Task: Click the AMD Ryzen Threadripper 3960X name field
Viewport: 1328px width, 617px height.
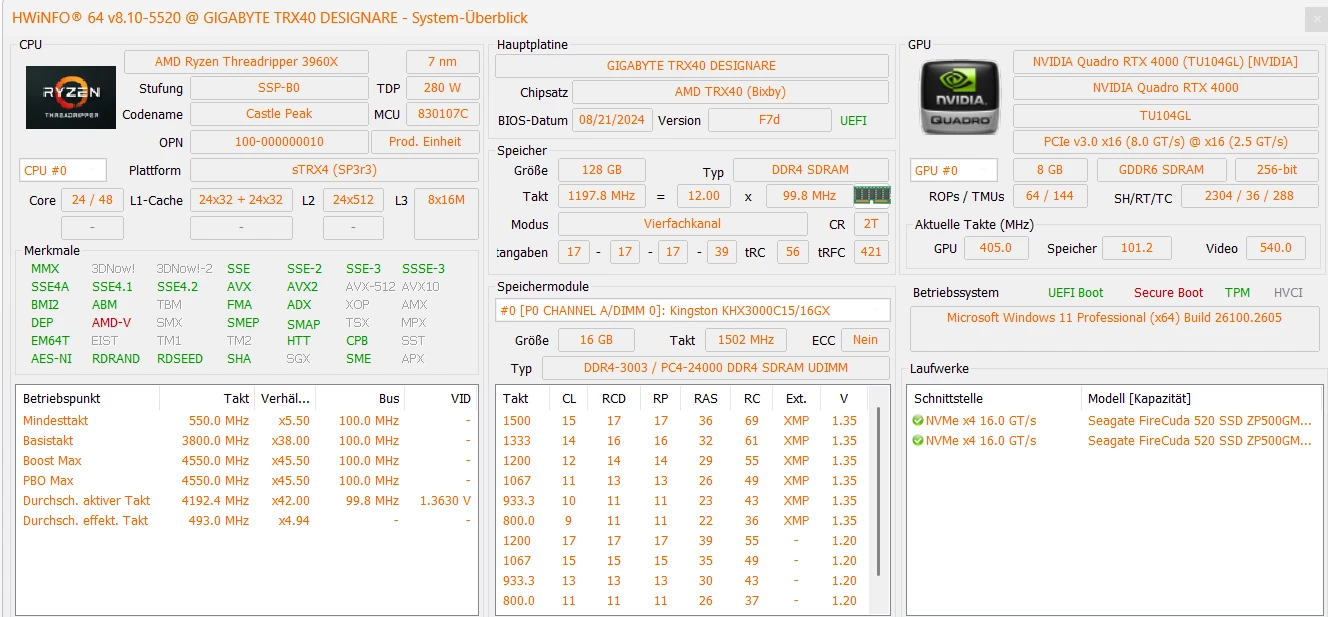Action: (246, 62)
